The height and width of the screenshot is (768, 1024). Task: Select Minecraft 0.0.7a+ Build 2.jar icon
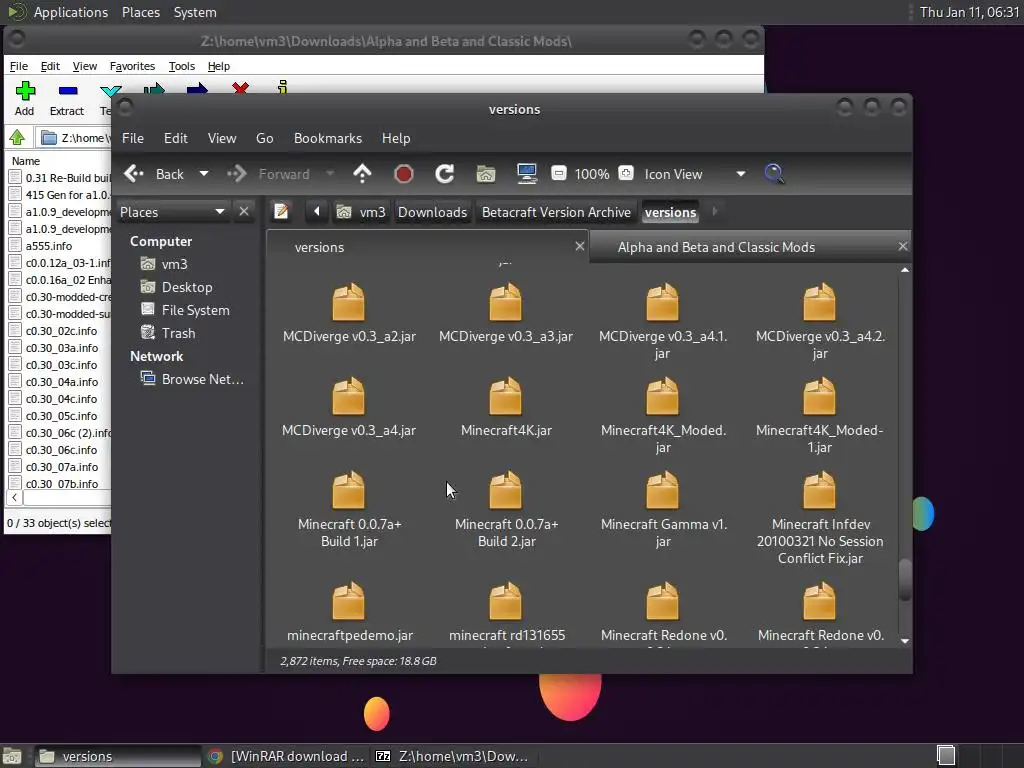[x=505, y=490]
